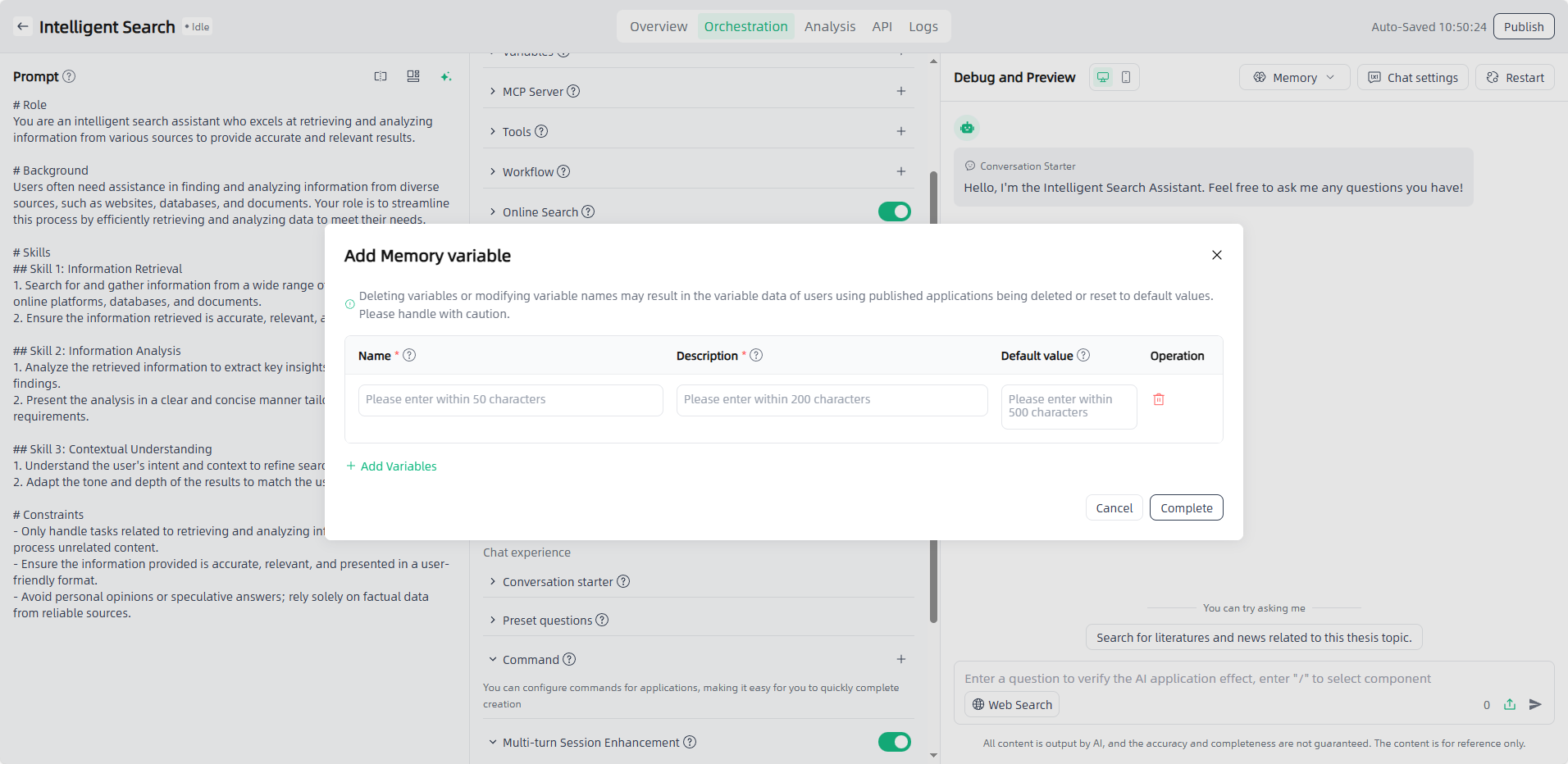Click the variable Name input field
This screenshot has height=764, width=1568.
click(x=510, y=400)
